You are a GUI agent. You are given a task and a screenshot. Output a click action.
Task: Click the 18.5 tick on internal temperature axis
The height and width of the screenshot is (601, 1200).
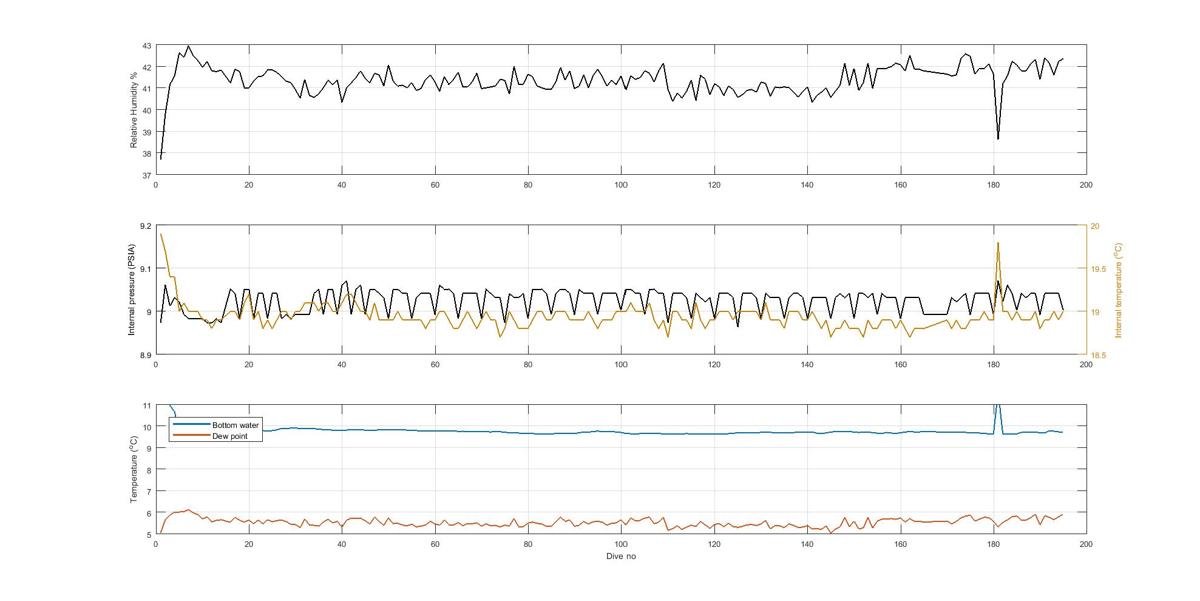pos(1098,355)
